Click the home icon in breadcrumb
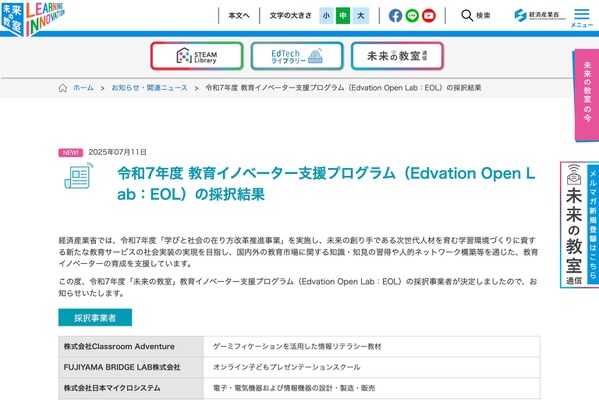The width and height of the screenshot is (599, 400). coord(63,88)
